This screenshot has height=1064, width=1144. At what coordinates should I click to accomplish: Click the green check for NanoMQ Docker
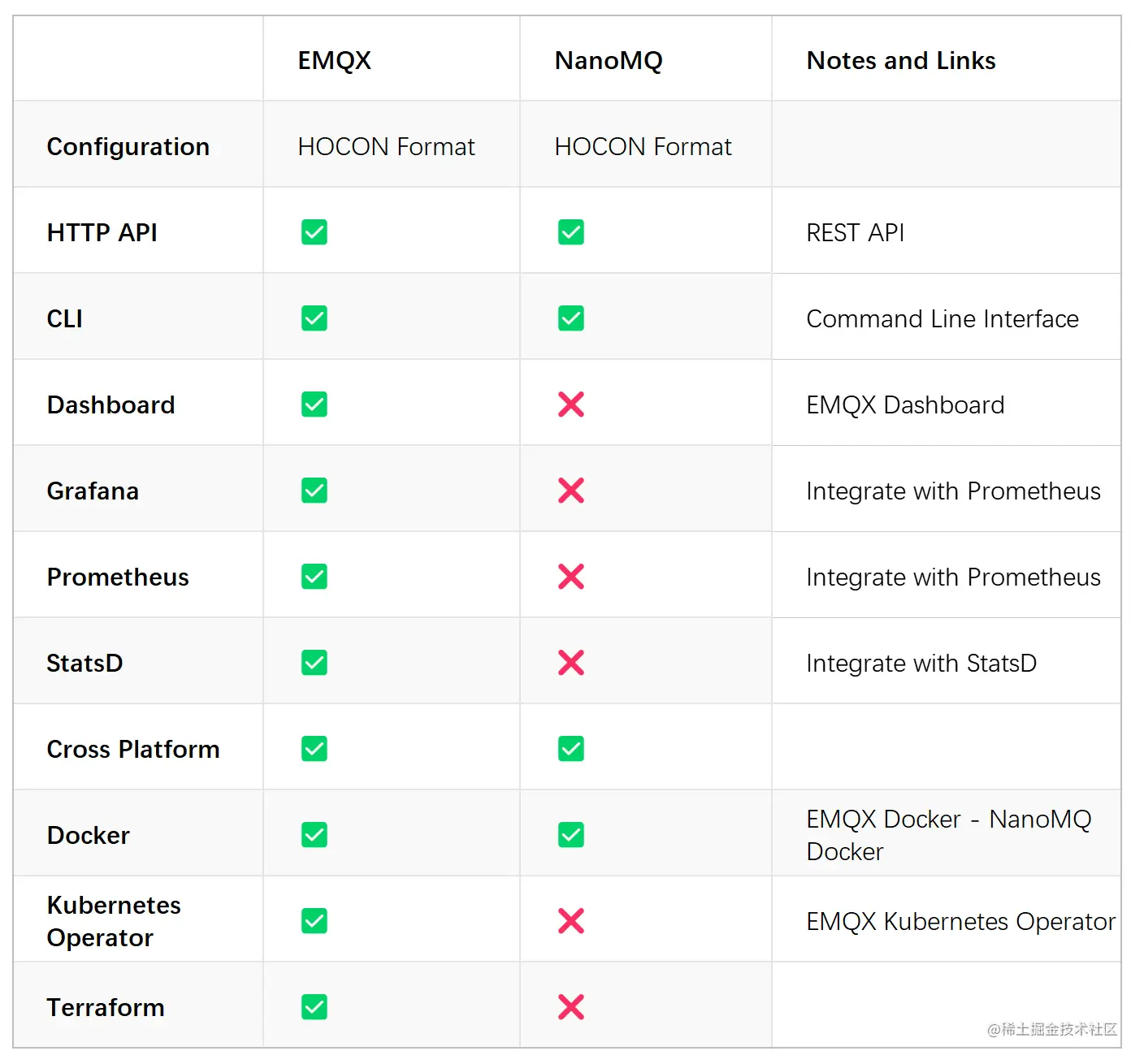[x=570, y=835]
